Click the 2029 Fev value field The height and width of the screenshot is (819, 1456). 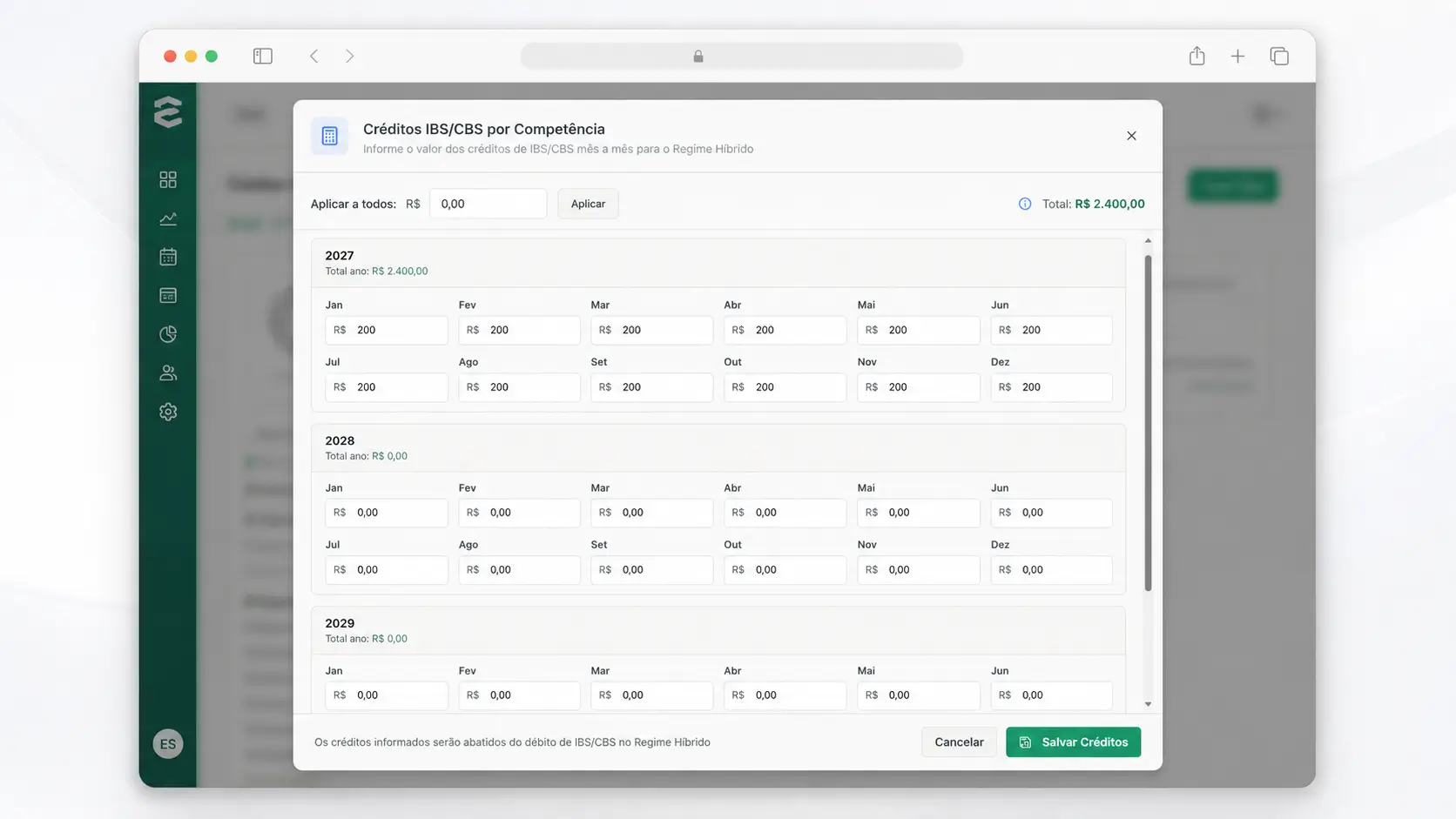519,695
